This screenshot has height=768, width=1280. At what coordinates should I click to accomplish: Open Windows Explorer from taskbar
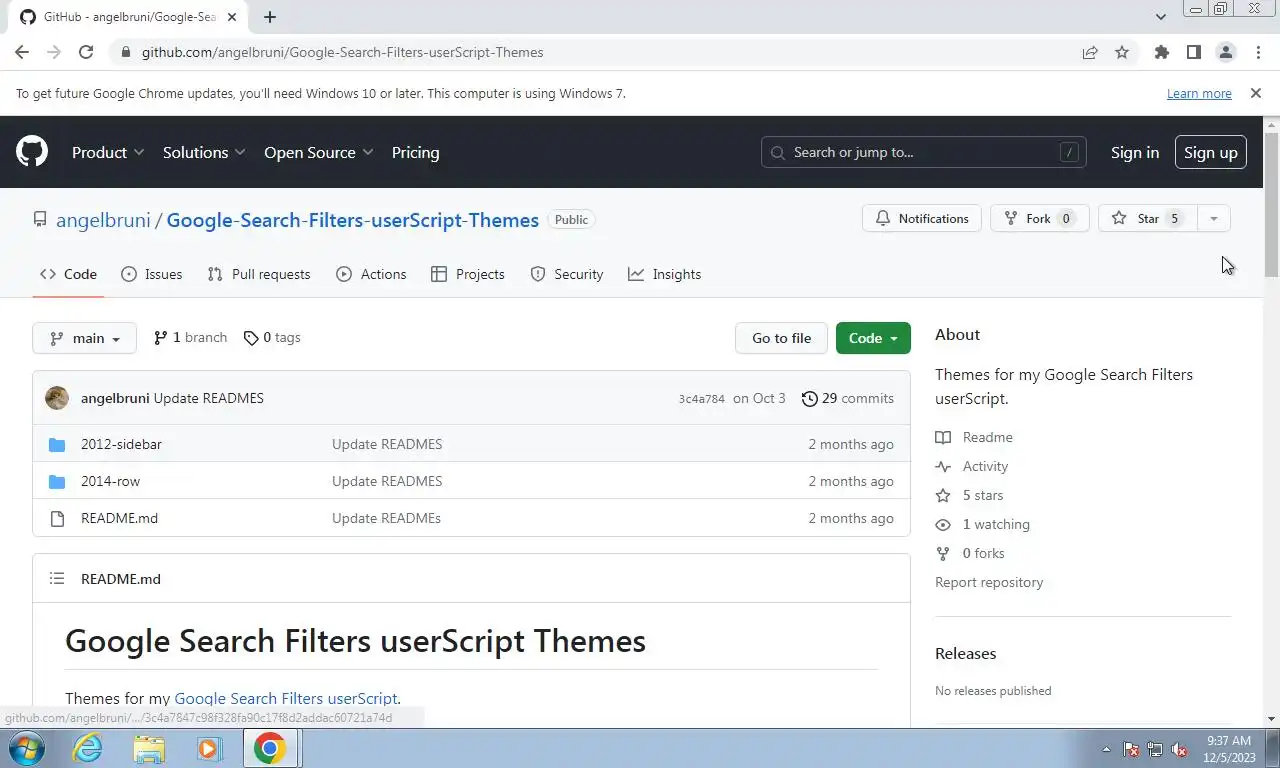pyautogui.click(x=149, y=748)
